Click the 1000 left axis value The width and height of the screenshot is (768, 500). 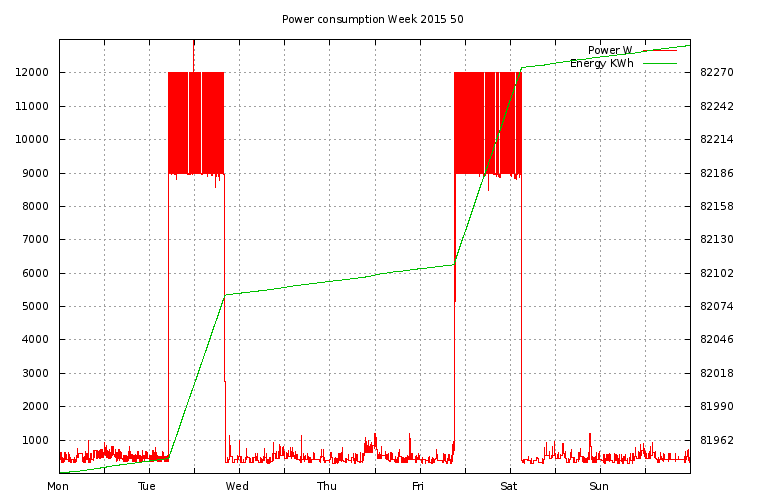point(35,440)
